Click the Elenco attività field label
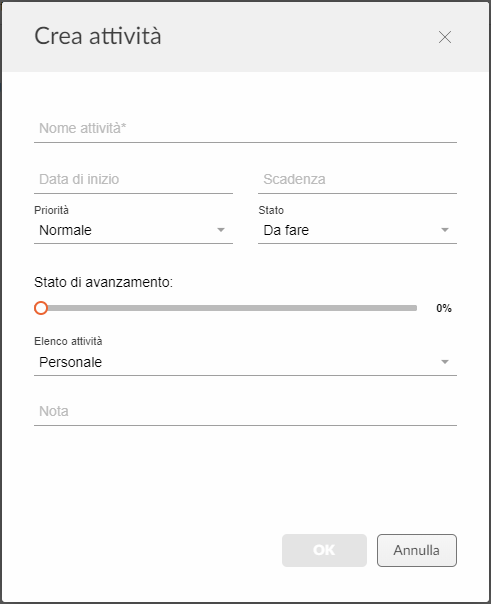The width and height of the screenshot is (491, 604). [x=68, y=341]
